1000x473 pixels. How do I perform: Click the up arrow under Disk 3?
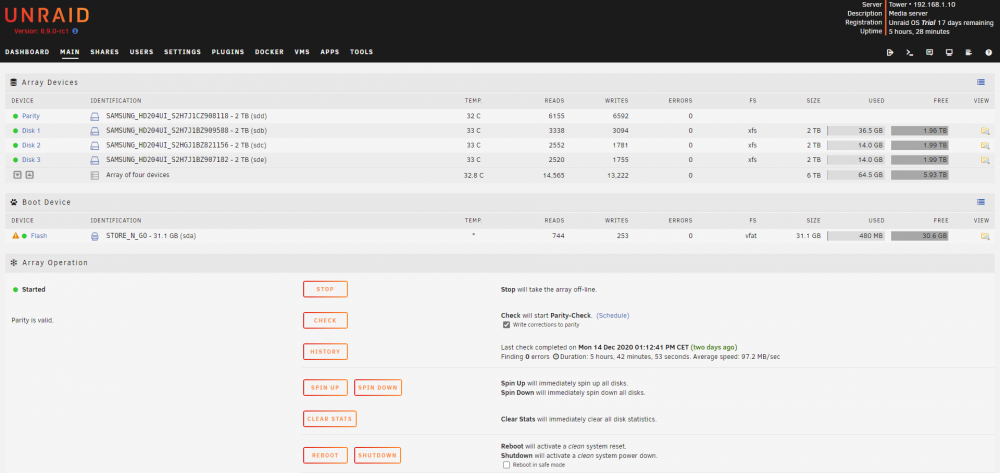(x=29, y=175)
